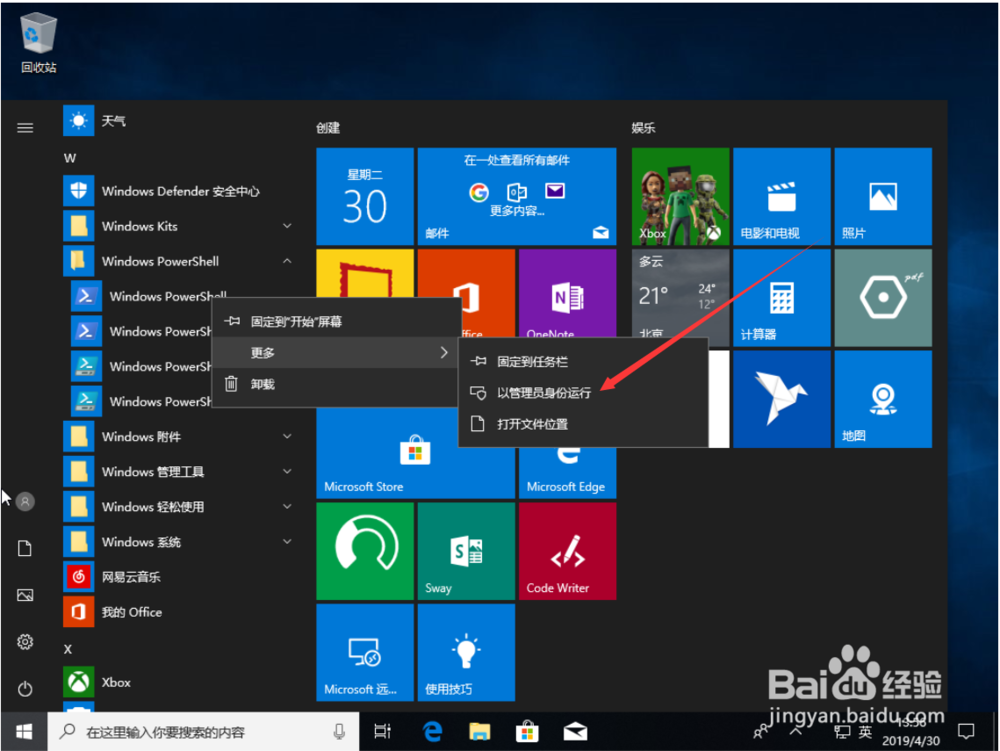The height and width of the screenshot is (751, 1000).
Task: Launch OneNote from its tile
Action: [x=568, y=297]
